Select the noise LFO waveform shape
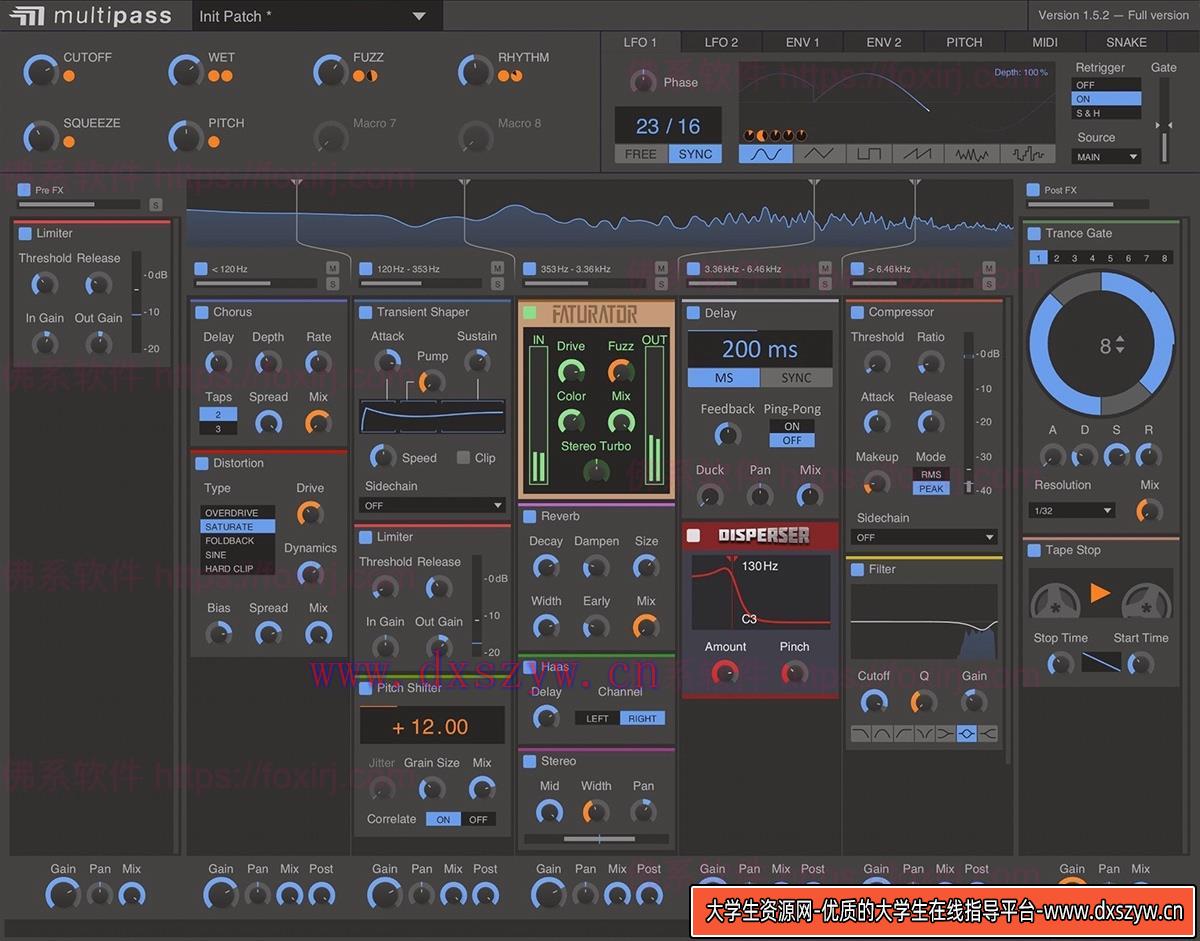This screenshot has width=1200, height=941. [x=972, y=154]
